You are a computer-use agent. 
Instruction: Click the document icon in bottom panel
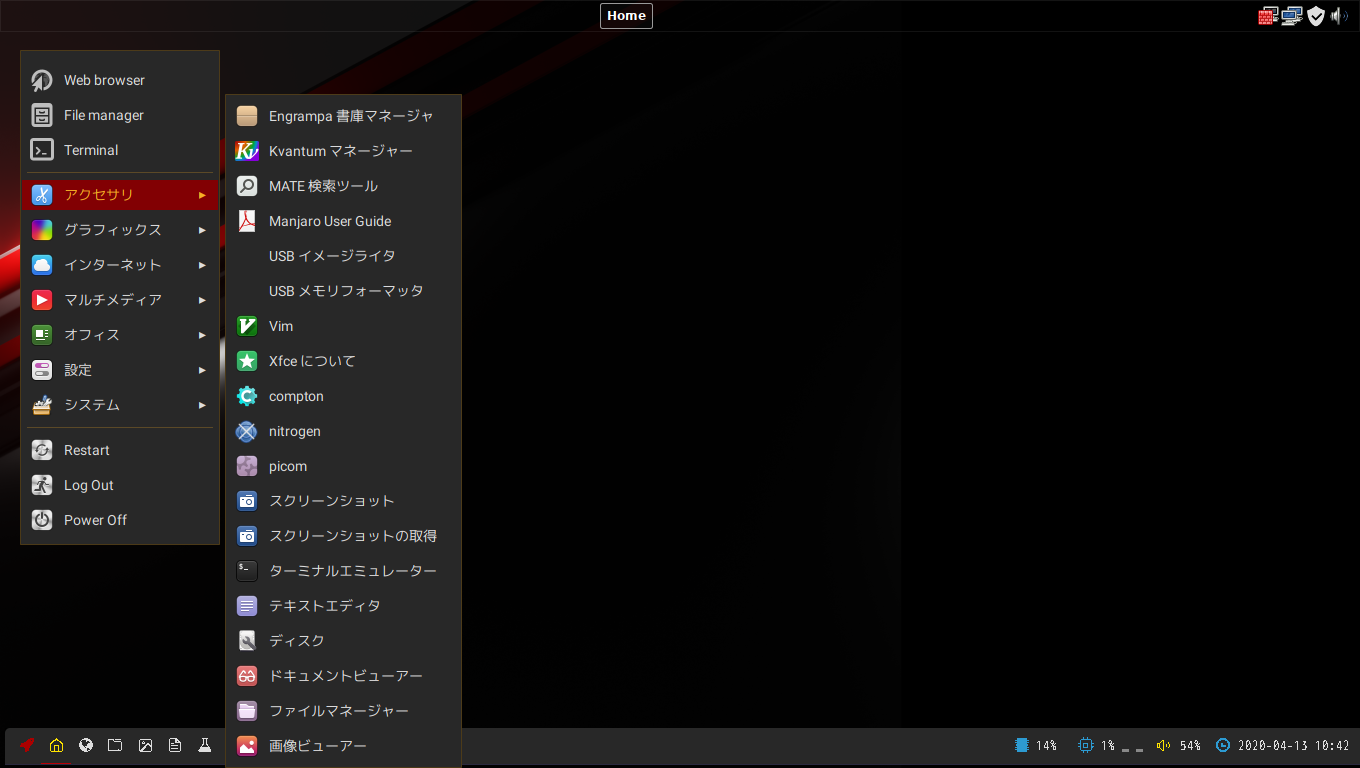coord(175,745)
